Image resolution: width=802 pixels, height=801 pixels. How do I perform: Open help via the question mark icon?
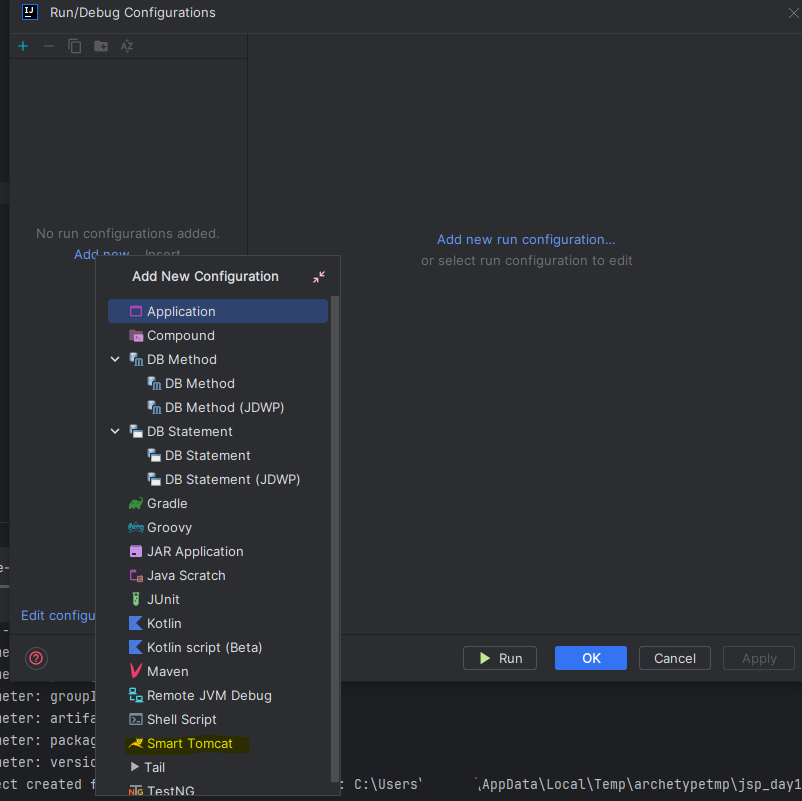pyautogui.click(x=36, y=658)
